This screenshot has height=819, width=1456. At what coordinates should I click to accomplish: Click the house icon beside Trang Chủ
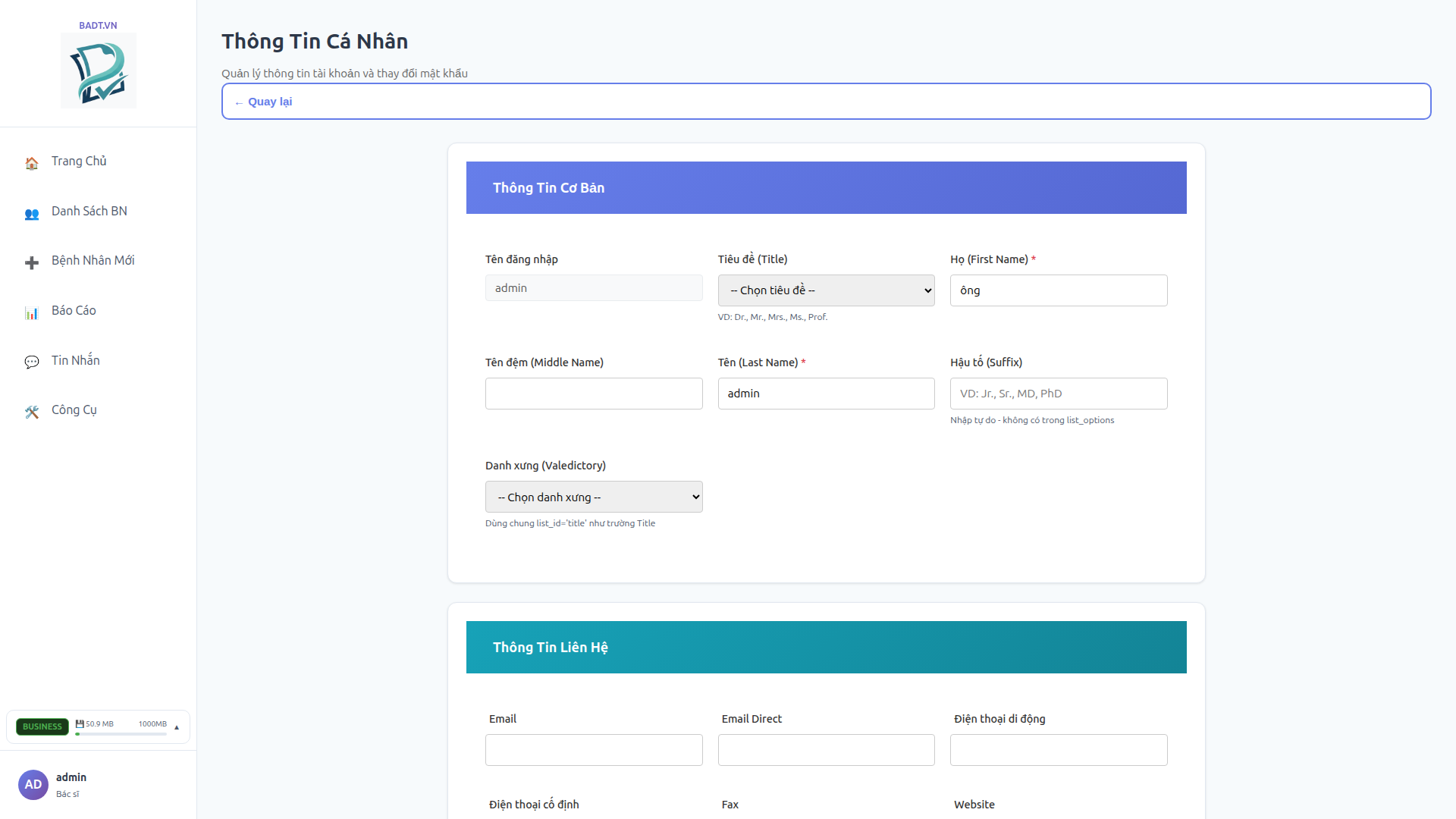coord(32,163)
